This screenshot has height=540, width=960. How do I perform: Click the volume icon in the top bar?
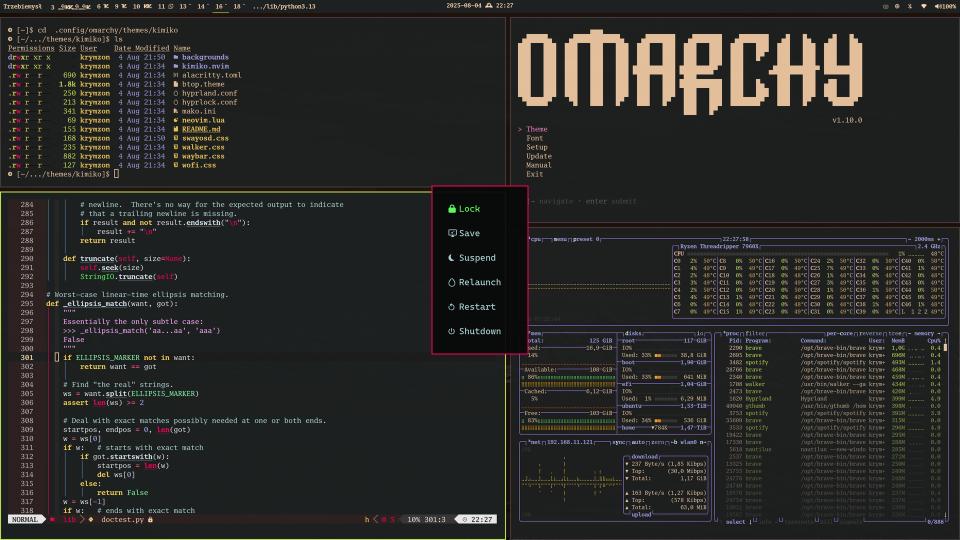click(x=937, y=6)
